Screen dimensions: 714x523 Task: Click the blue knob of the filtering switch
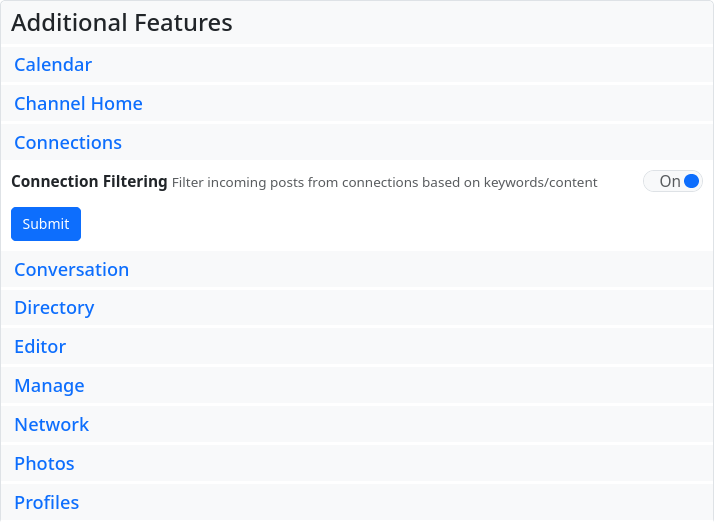691,181
